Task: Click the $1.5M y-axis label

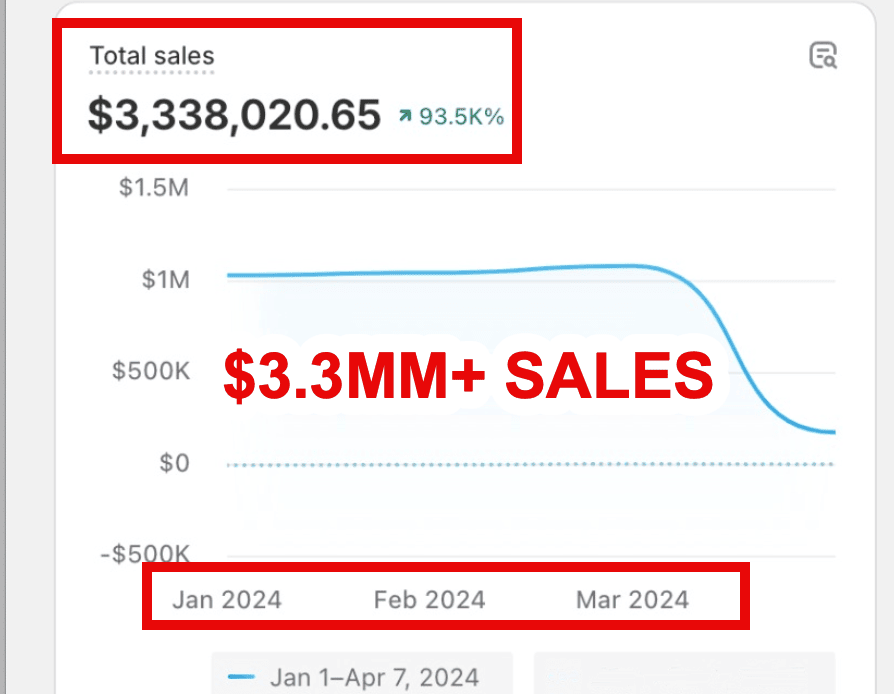Action: point(154,188)
